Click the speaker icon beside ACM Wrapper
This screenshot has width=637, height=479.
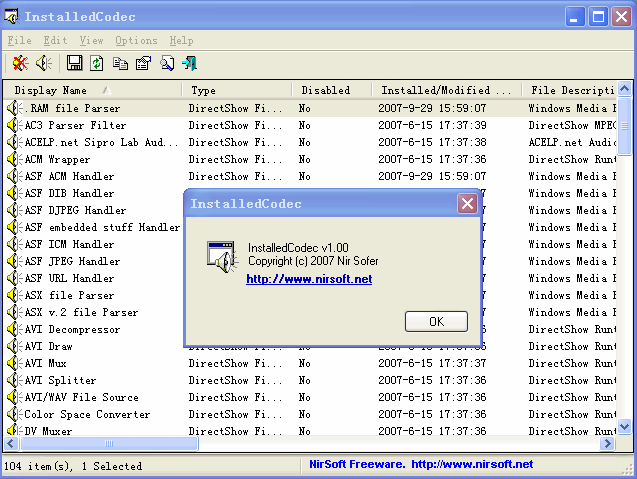pyautogui.click(x=15, y=159)
